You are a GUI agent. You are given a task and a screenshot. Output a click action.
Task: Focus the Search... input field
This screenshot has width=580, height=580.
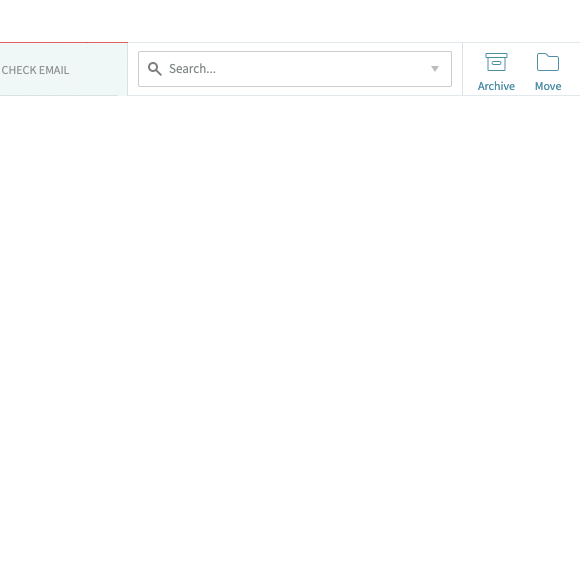click(x=295, y=69)
